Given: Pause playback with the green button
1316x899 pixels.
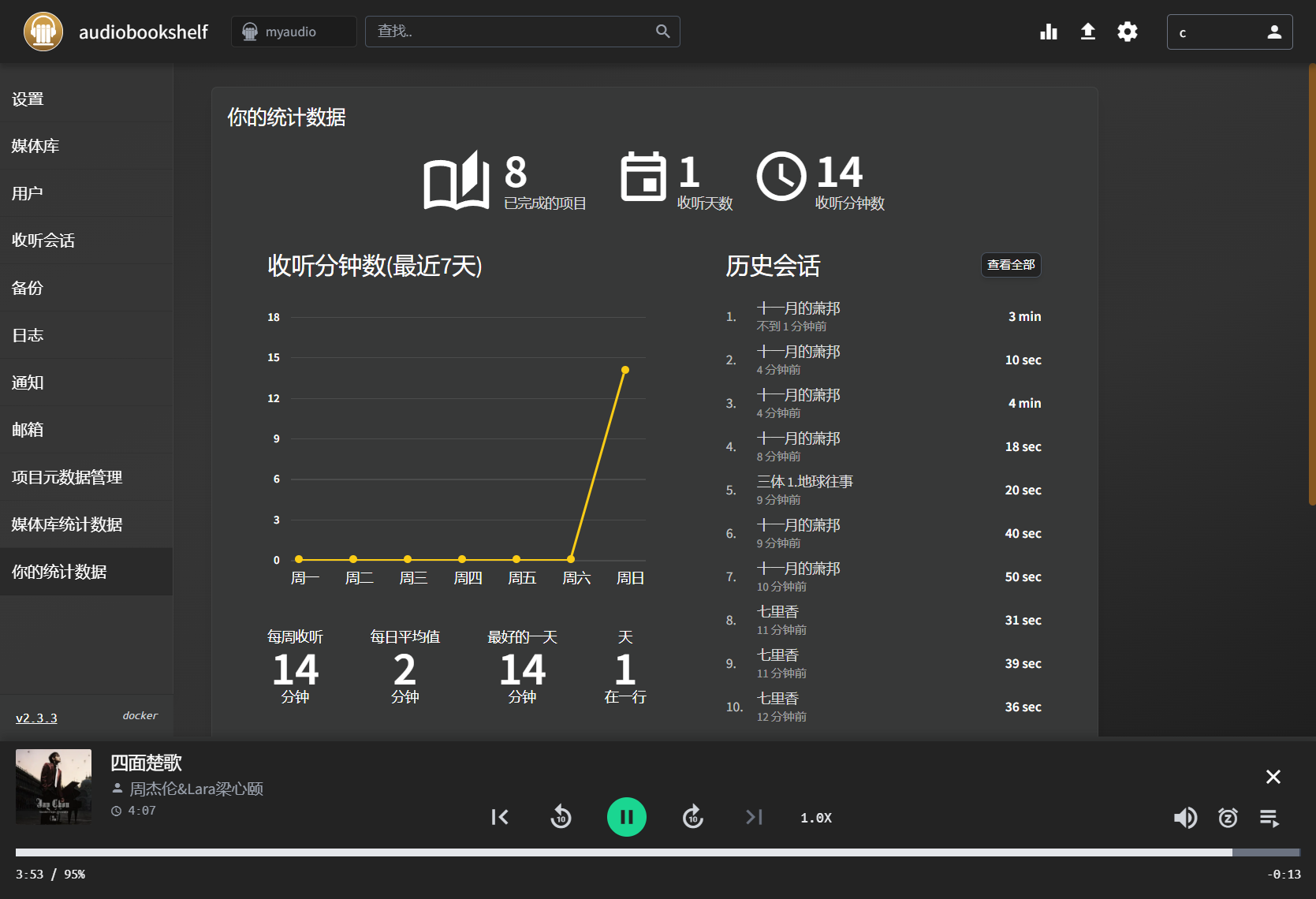Looking at the screenshot, I should [627, 817].
